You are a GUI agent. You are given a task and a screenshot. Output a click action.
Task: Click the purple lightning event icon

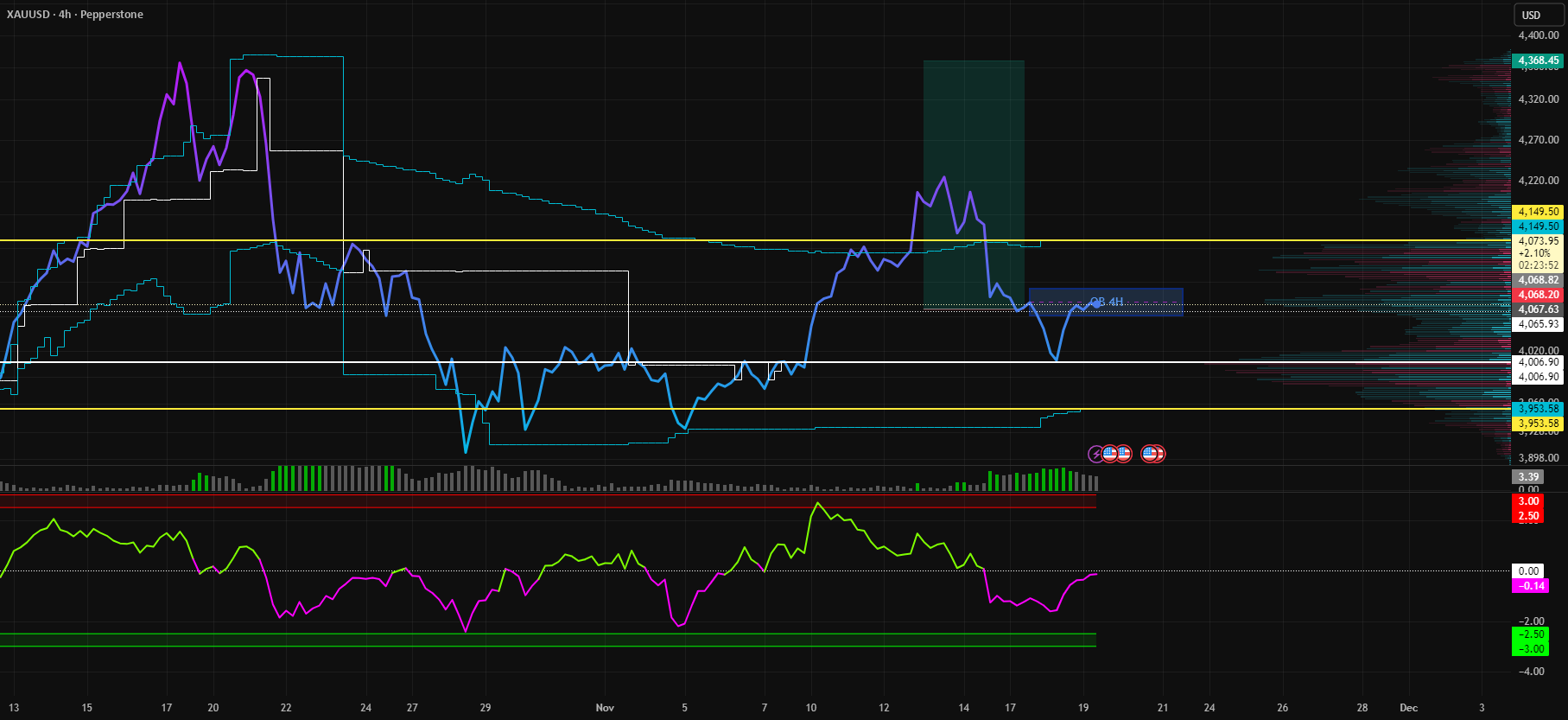[1095, 453]
